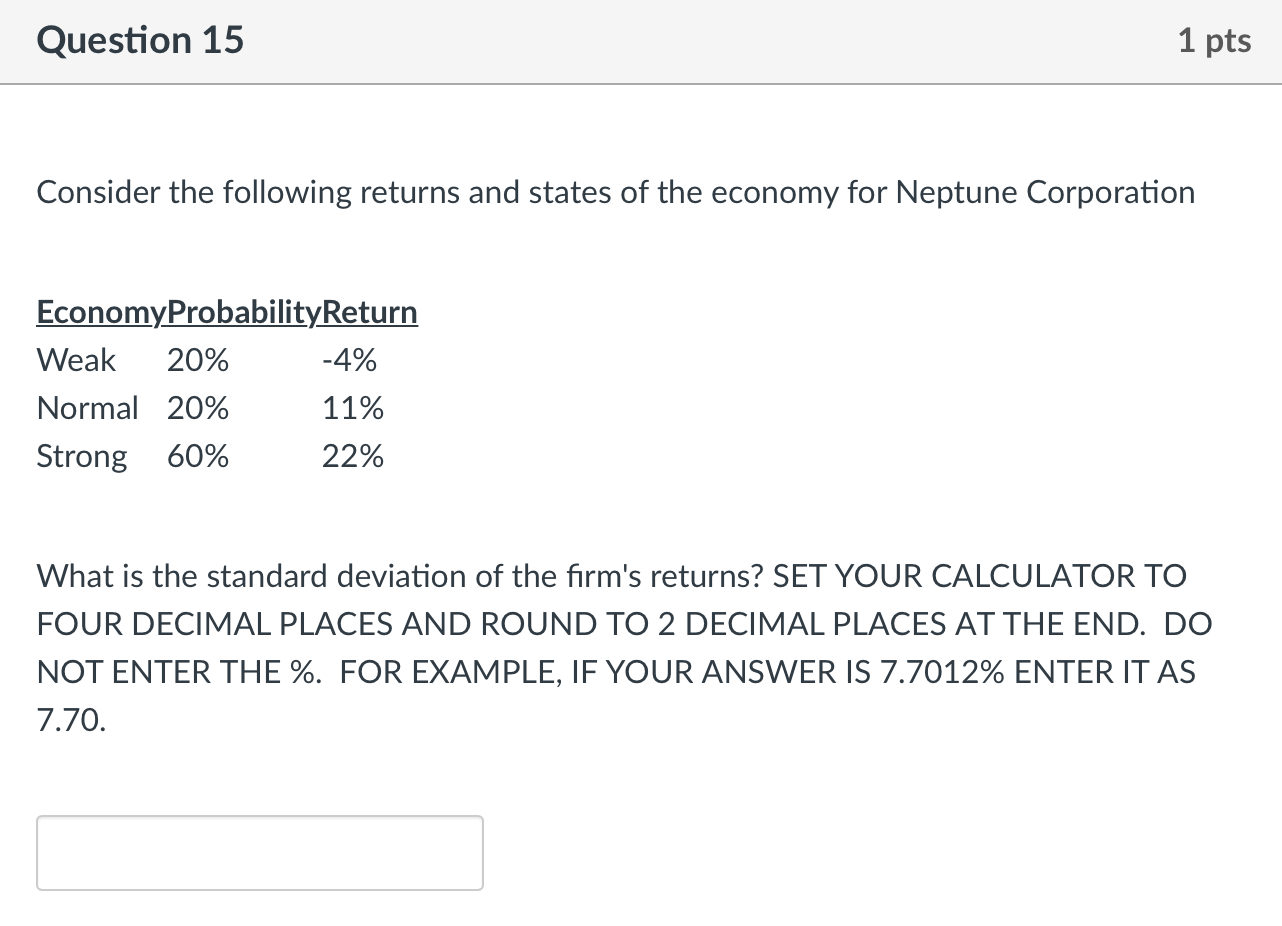Select the Weak economy row label
This screenshot has height=926, width=1282.
76,360
